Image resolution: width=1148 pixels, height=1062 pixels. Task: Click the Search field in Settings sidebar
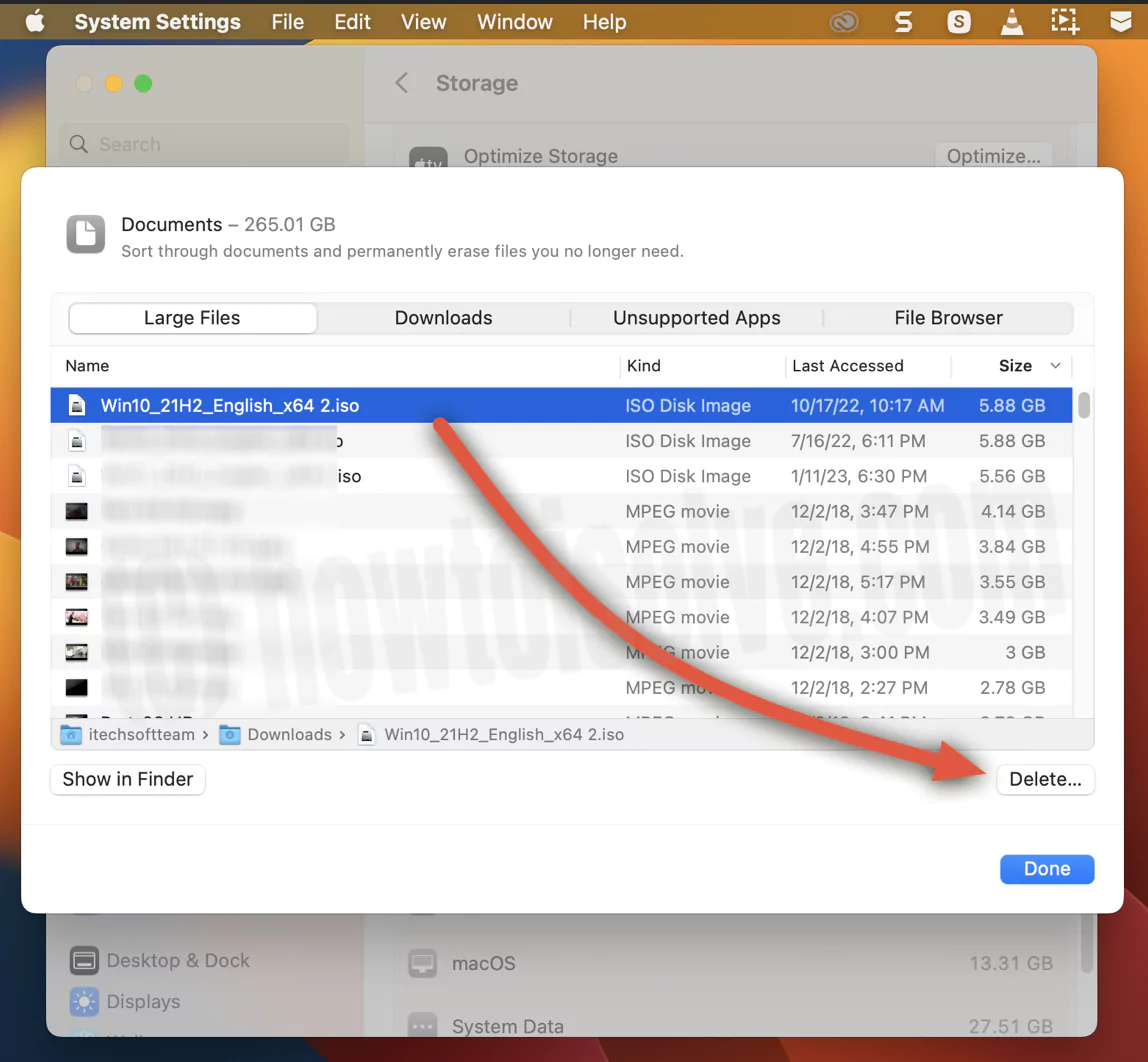[204, 144]
